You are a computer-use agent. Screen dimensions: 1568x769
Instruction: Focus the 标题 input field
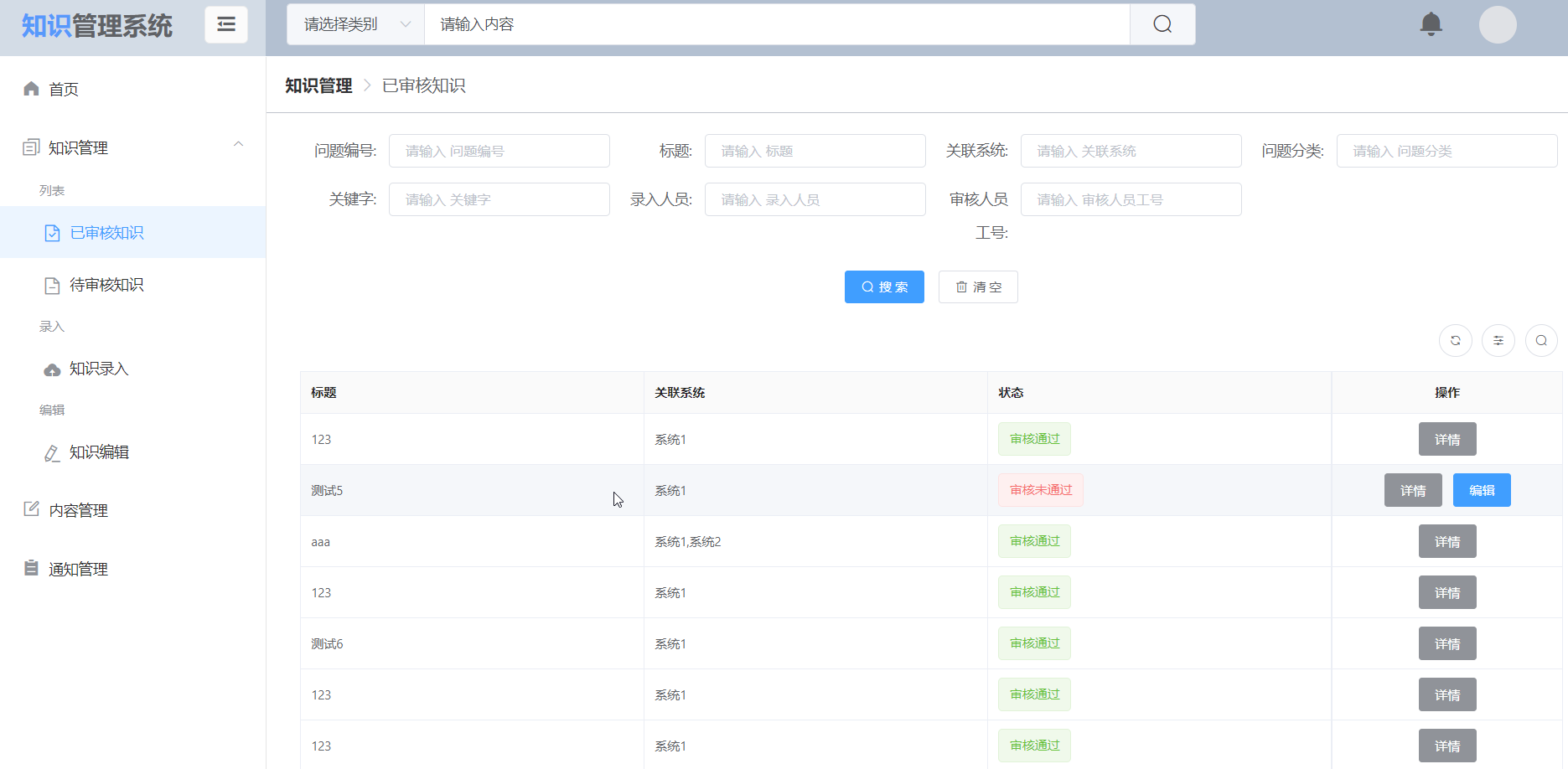pos(815,151)
